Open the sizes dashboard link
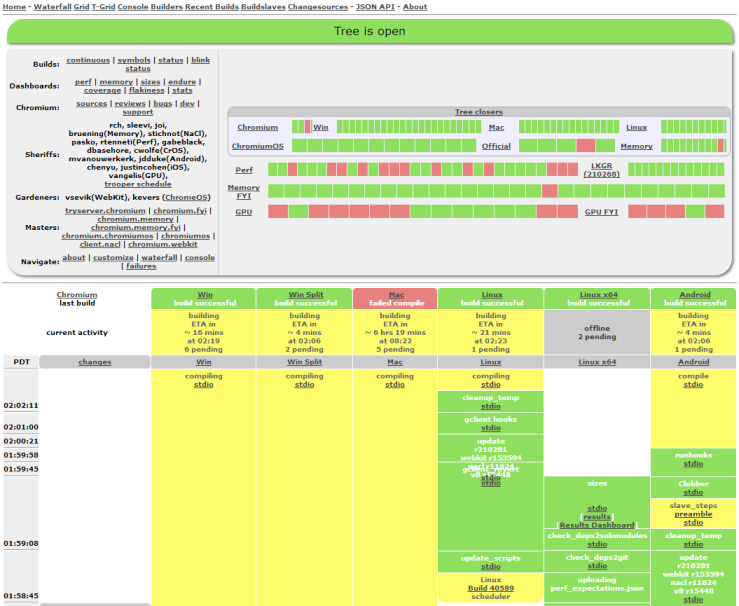 (150, 82)
